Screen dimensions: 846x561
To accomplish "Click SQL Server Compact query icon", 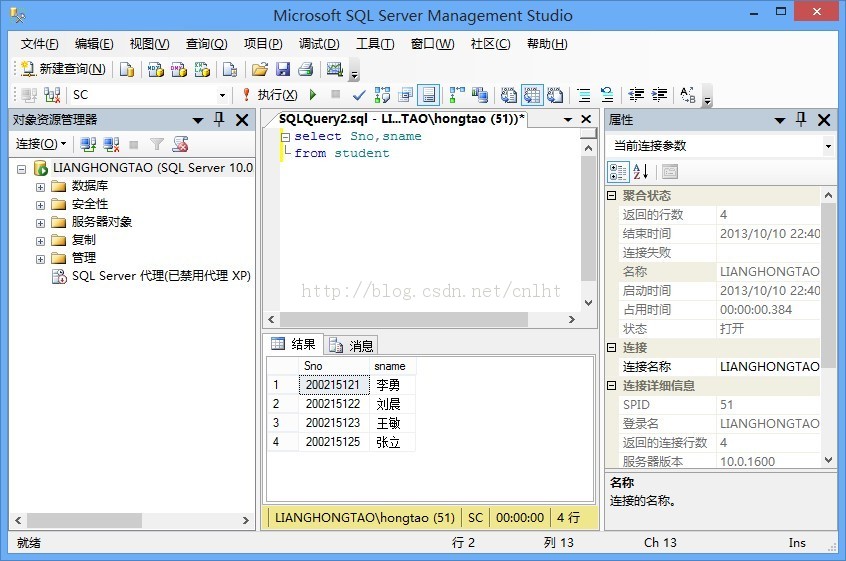I will tap(230, 69).
